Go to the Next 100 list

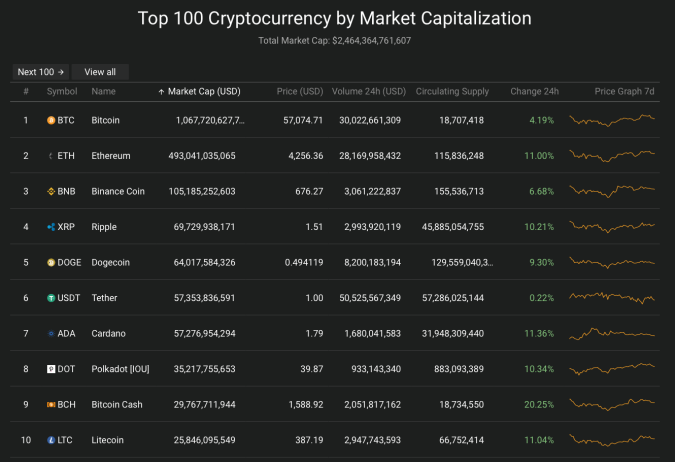[x=40, y=72]
